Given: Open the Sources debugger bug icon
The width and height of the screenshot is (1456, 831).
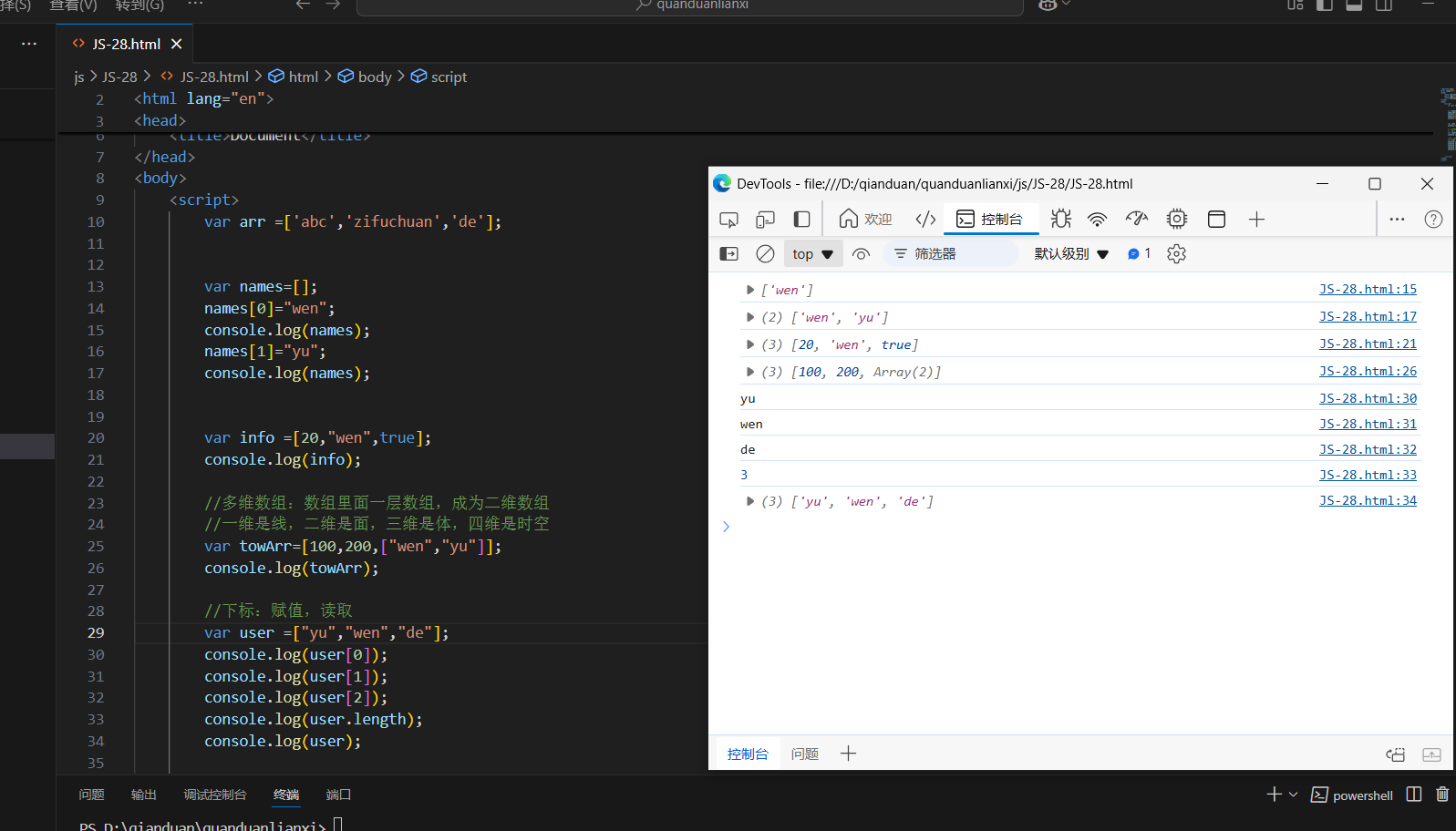Looking at the screenshot, I should point(1060,219).
